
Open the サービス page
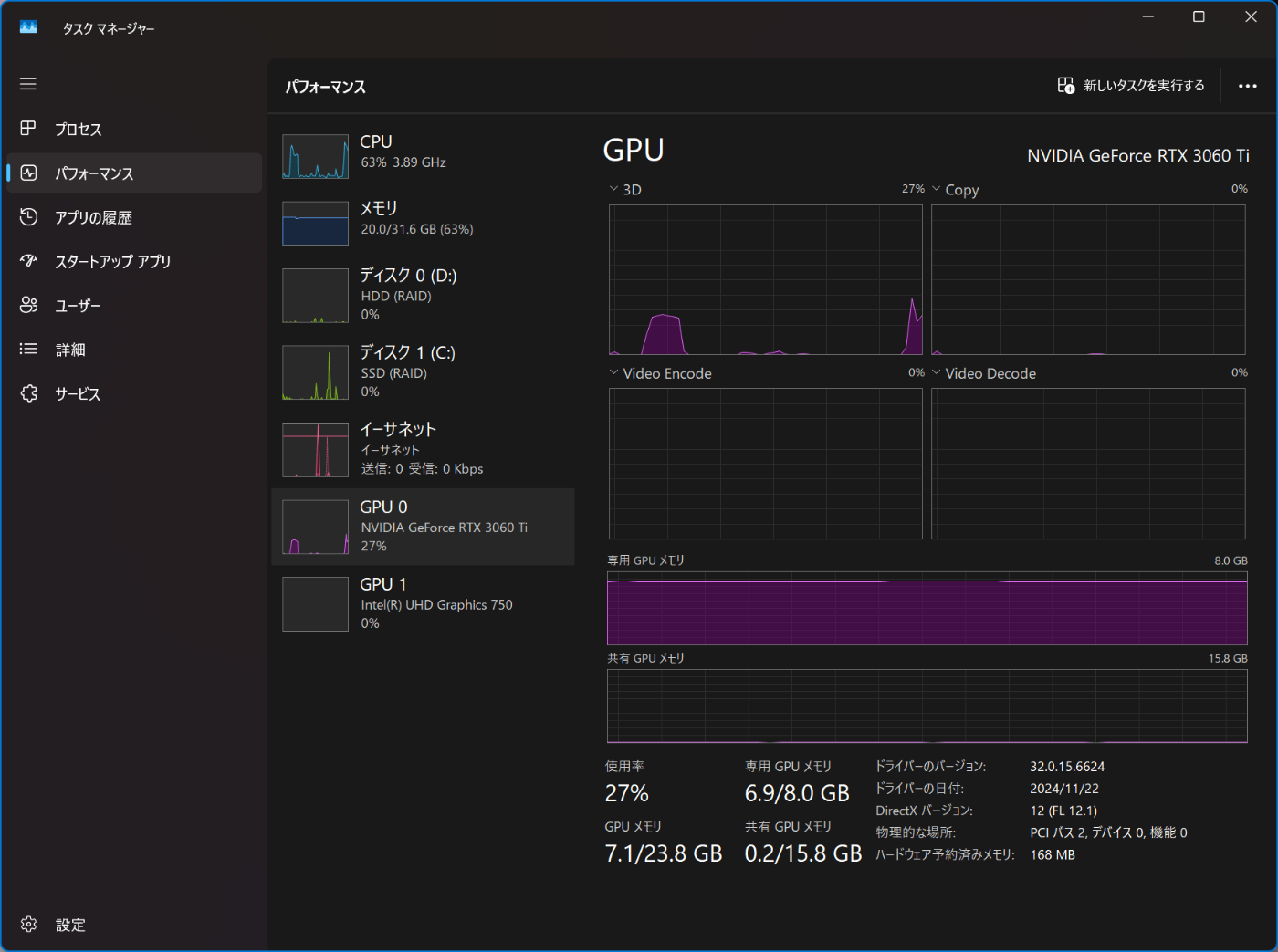tap(134, 393)
